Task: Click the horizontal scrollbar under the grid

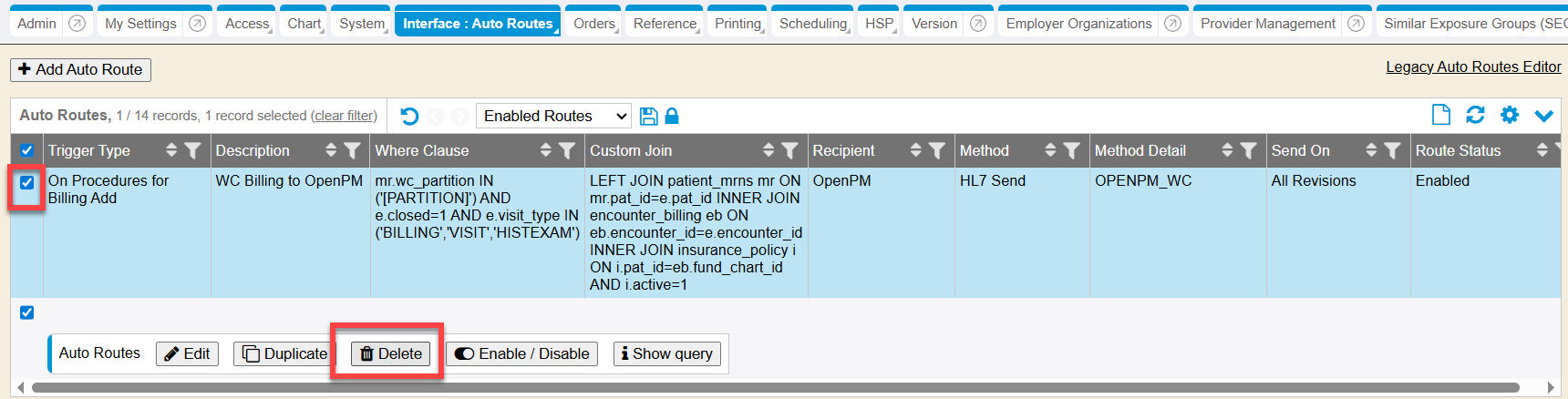Action: click(x=775, y=387)
